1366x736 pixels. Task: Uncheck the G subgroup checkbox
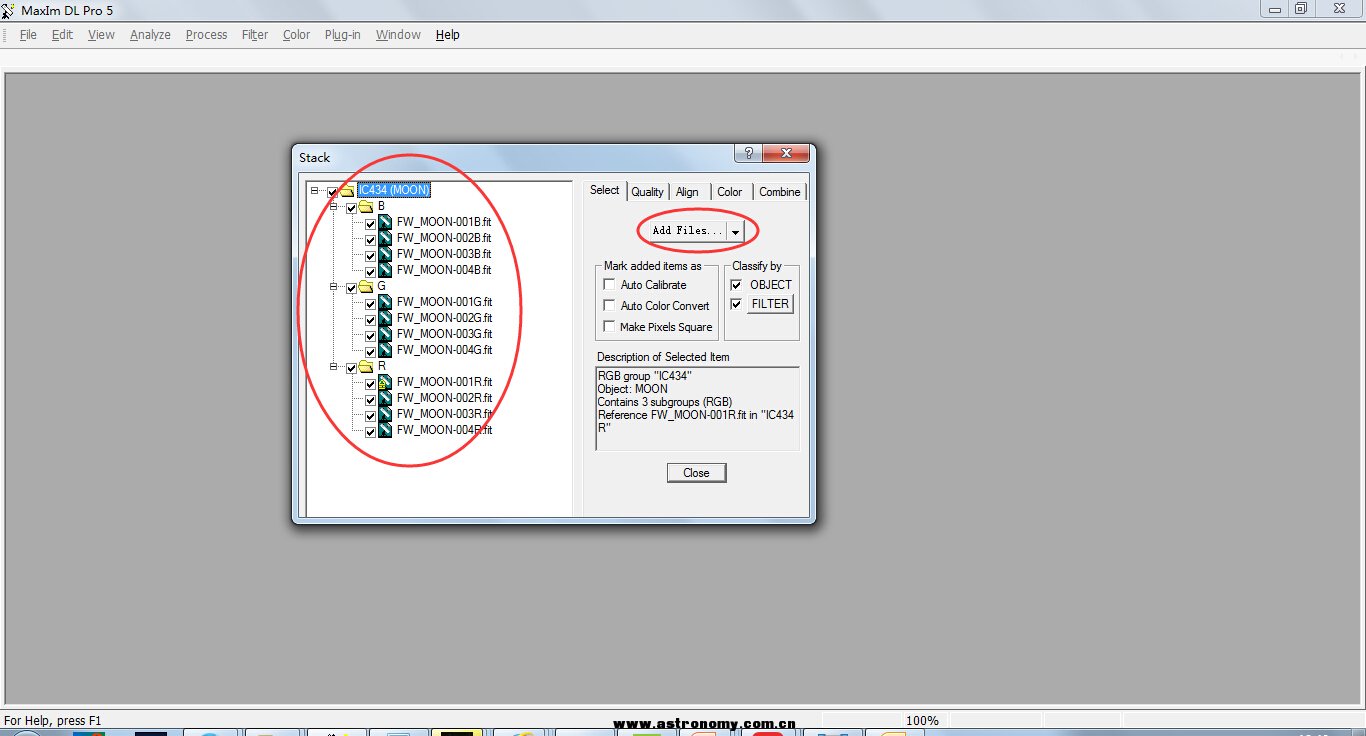(351, 288)
